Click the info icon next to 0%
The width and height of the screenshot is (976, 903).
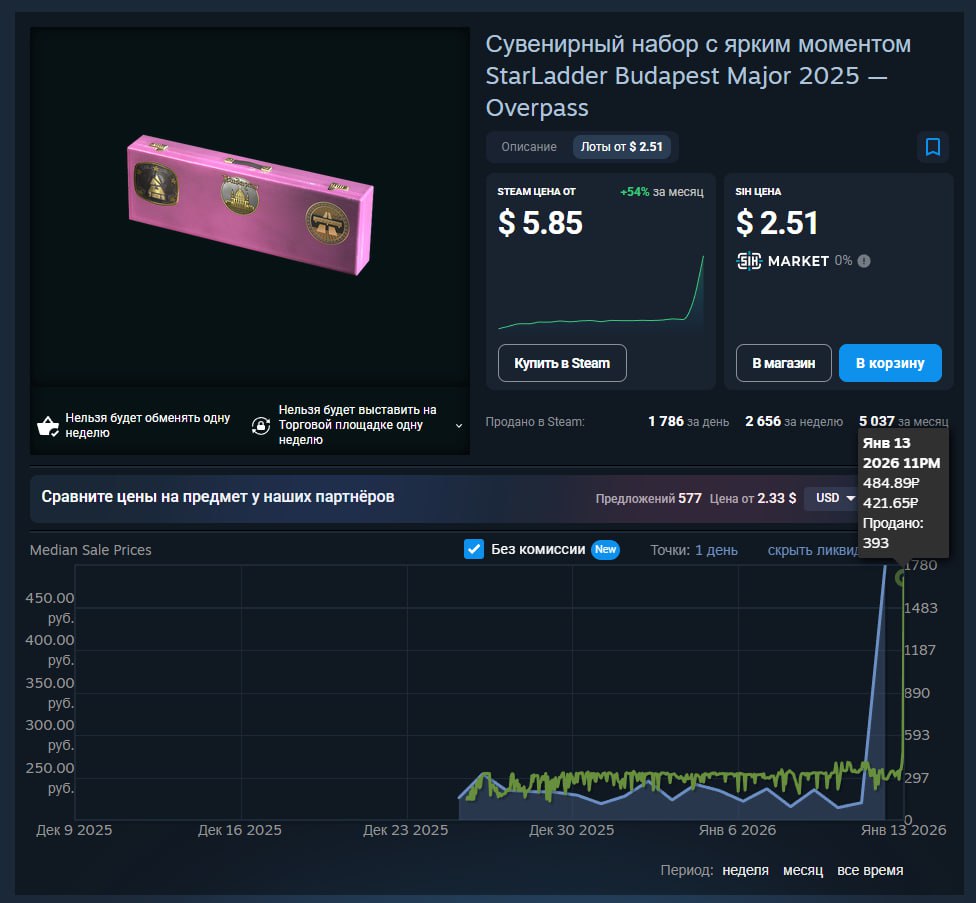(864, 261)
